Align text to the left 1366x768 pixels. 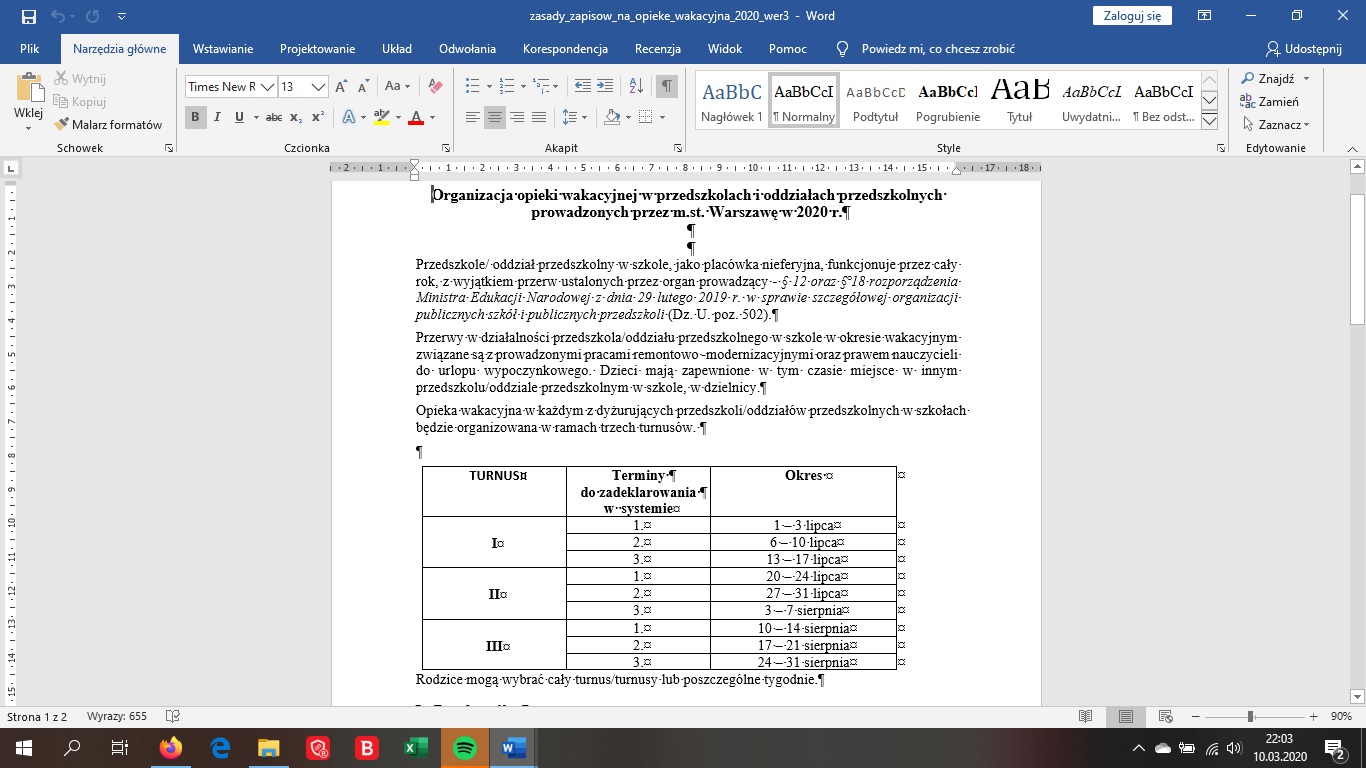[x=473, y=117]
